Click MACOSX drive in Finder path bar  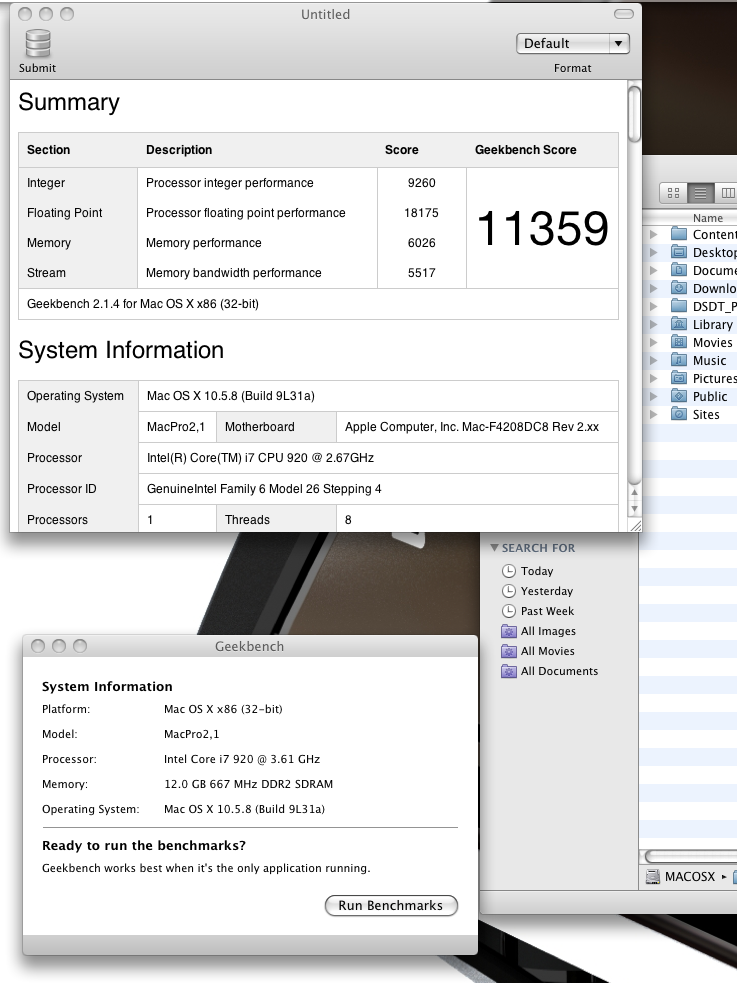click(x=681, y=876)
